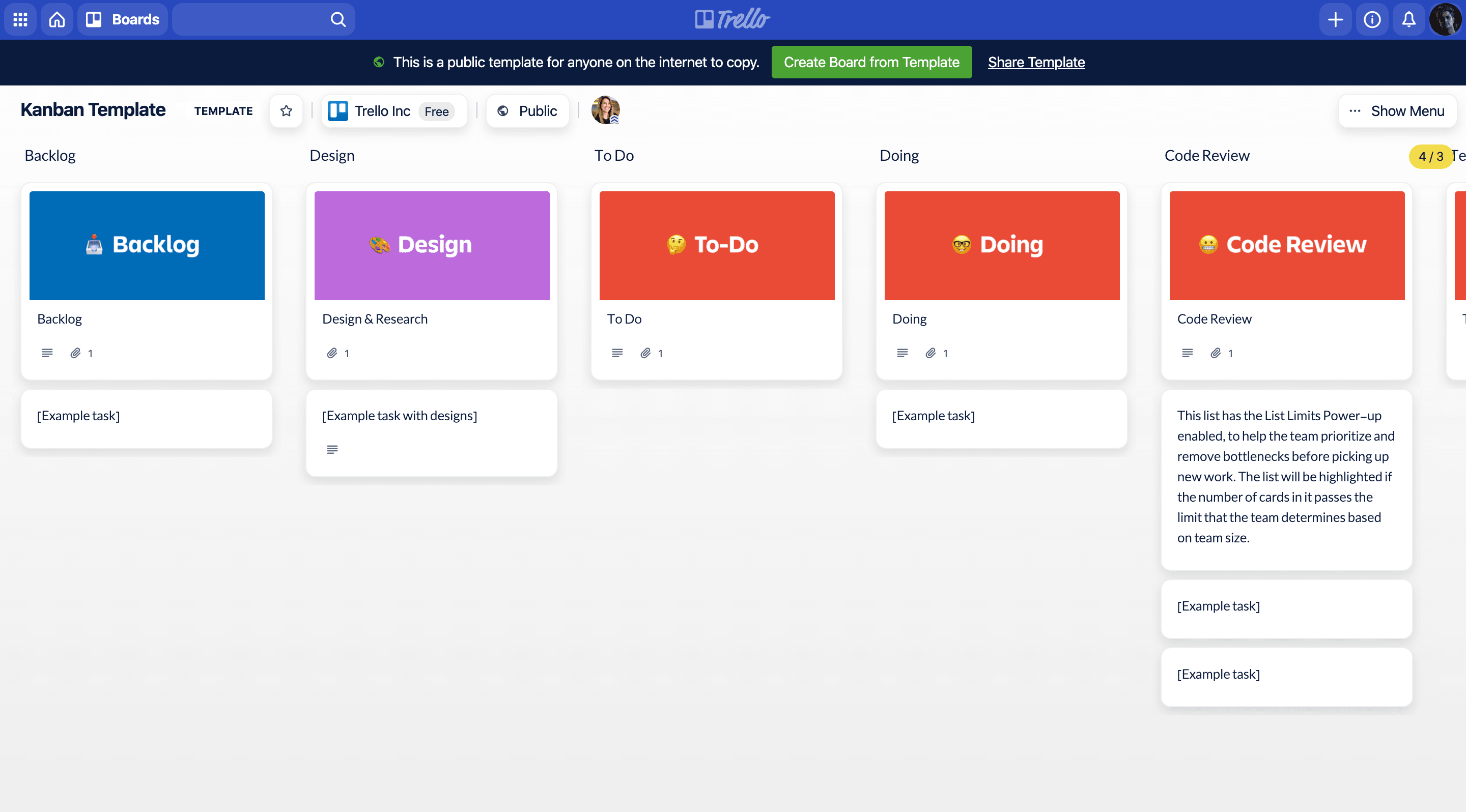The image size is (1466, 812).
Task: Click description icon on Doing card
Action: (x=902, y=353)
